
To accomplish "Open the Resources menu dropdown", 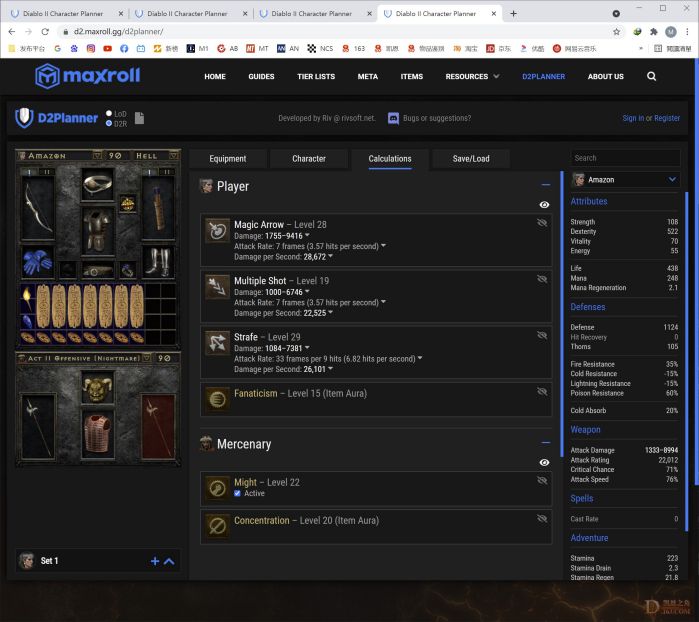I will (472, 76).
